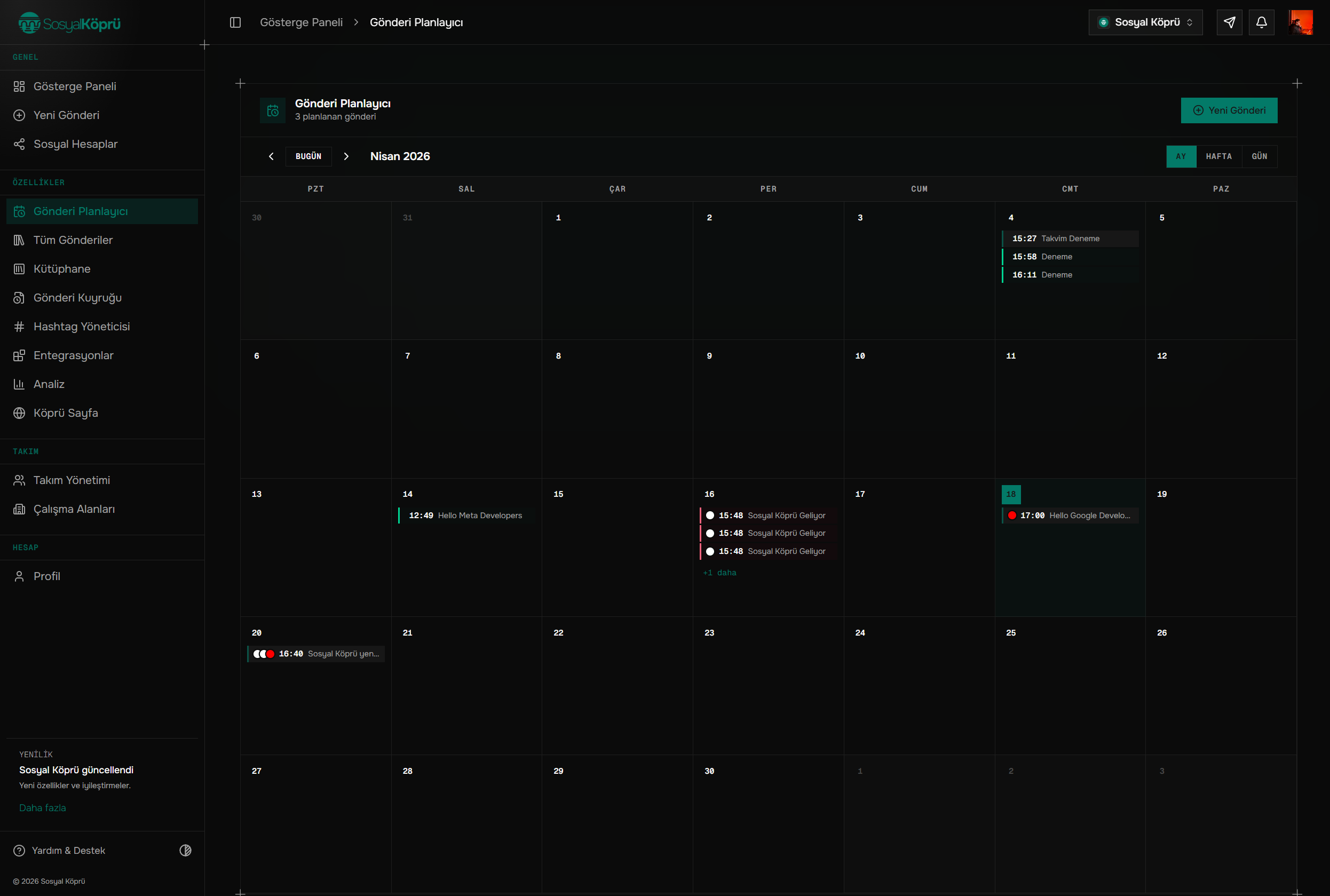Click the calendar-clock icon beside the page title
Image resolution: width=1330 pixels, height=896 pixels.
273,110
